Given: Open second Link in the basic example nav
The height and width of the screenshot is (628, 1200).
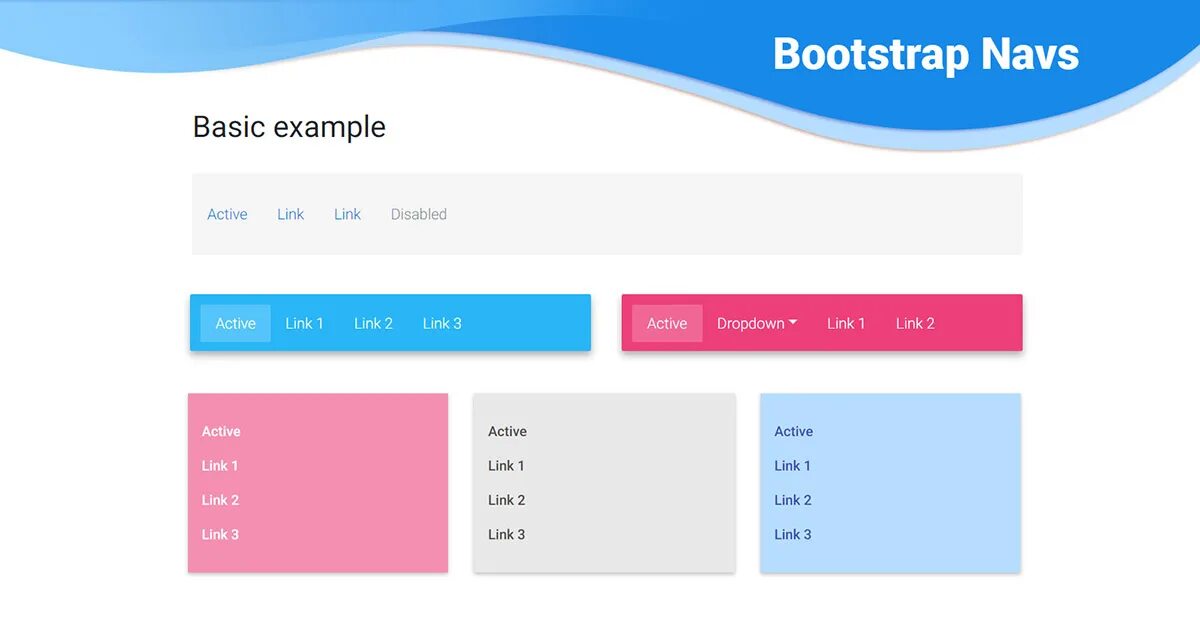Looking at the screenshot, I should [347, 214].
